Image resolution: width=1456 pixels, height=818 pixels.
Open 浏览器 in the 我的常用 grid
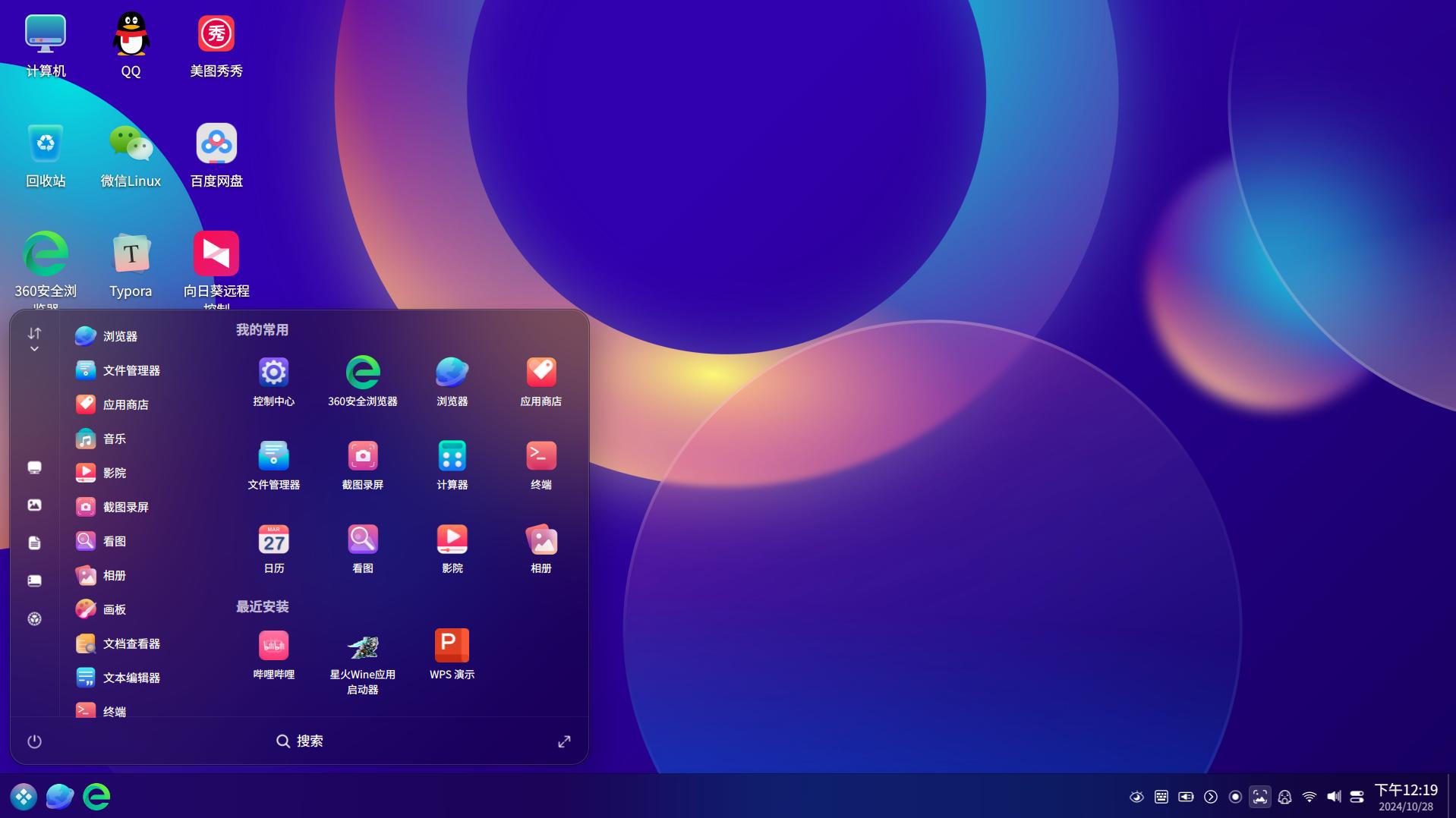(452, 381)
